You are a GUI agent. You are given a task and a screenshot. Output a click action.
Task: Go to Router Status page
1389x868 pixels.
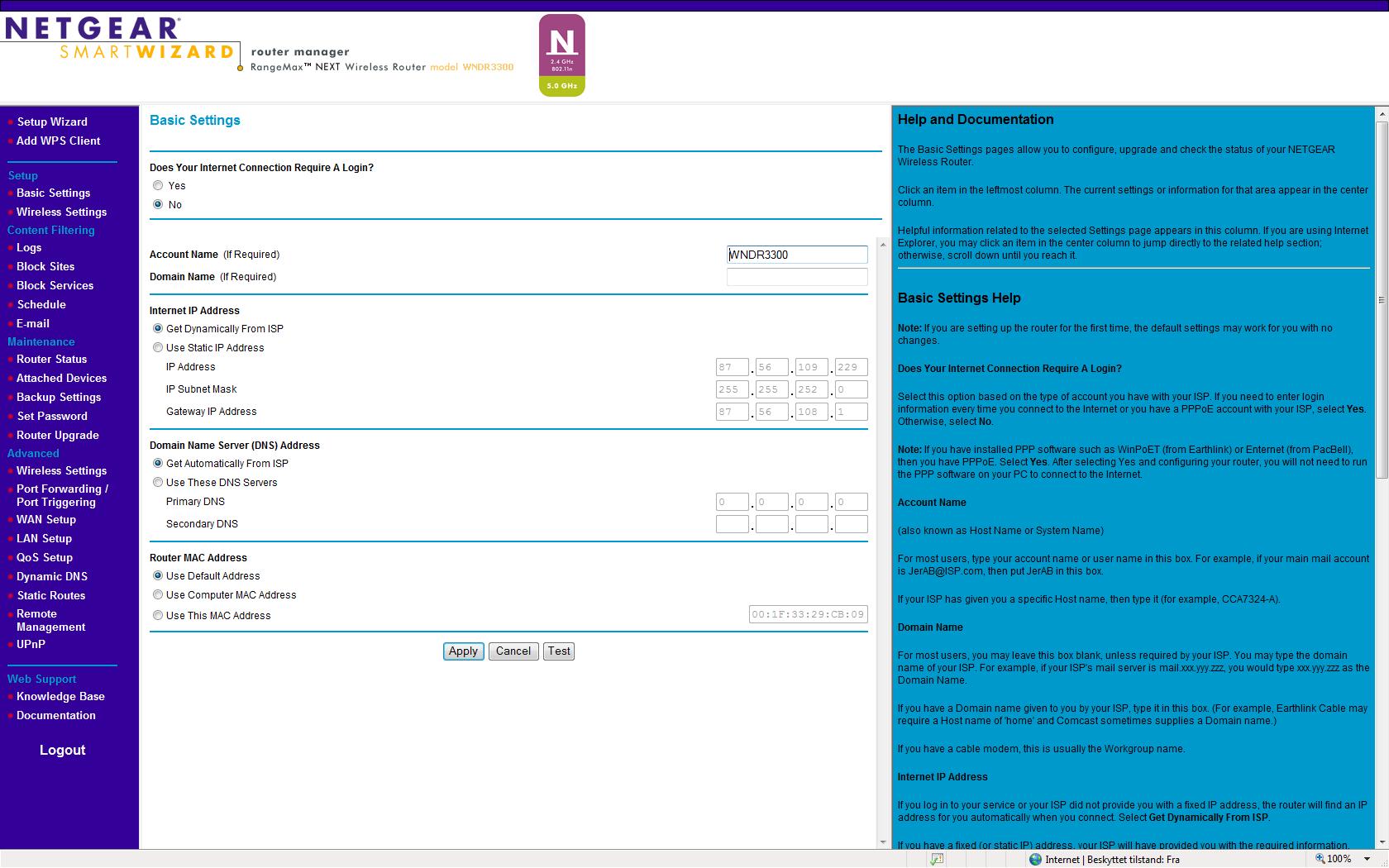point(51,359)
